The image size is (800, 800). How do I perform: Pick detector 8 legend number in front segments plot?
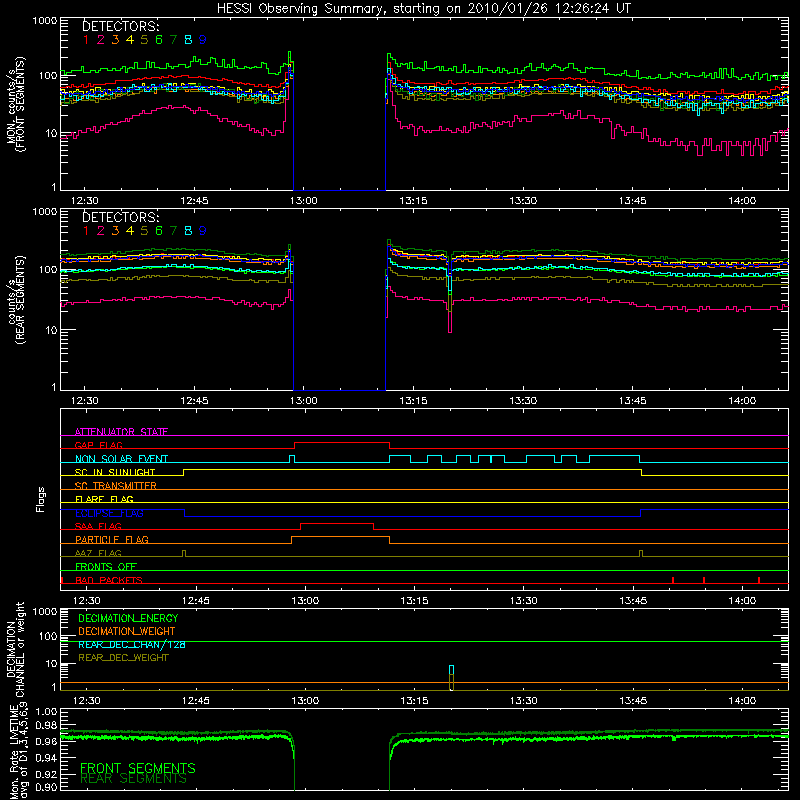click(x=188, y=40)
